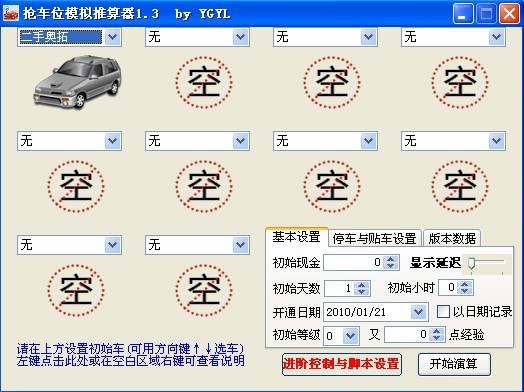Click the empty 空 icon in middle row, fourth slot
This screenshot has height=392, width=524.
[x=460, y=186]
